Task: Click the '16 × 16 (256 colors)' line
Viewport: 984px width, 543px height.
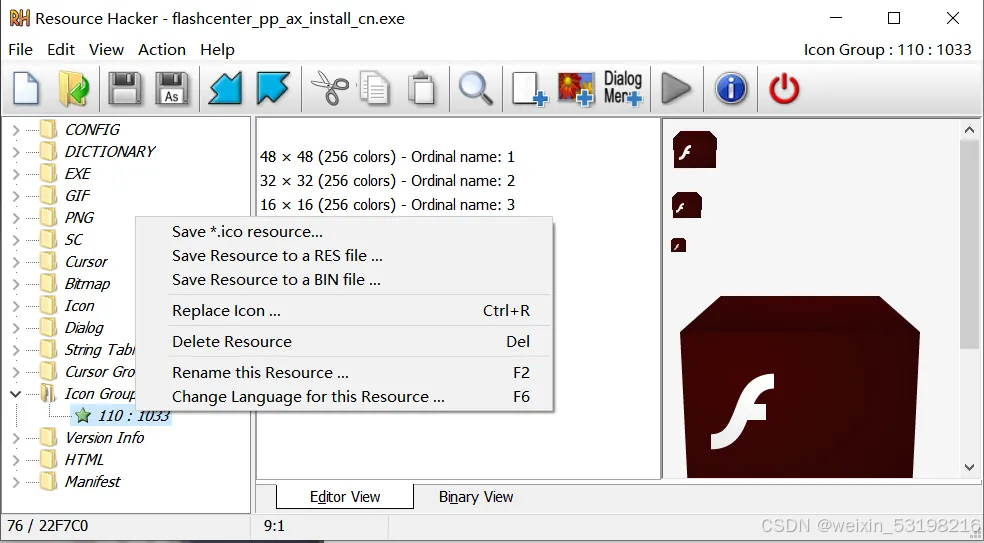Action: point(387,205)
